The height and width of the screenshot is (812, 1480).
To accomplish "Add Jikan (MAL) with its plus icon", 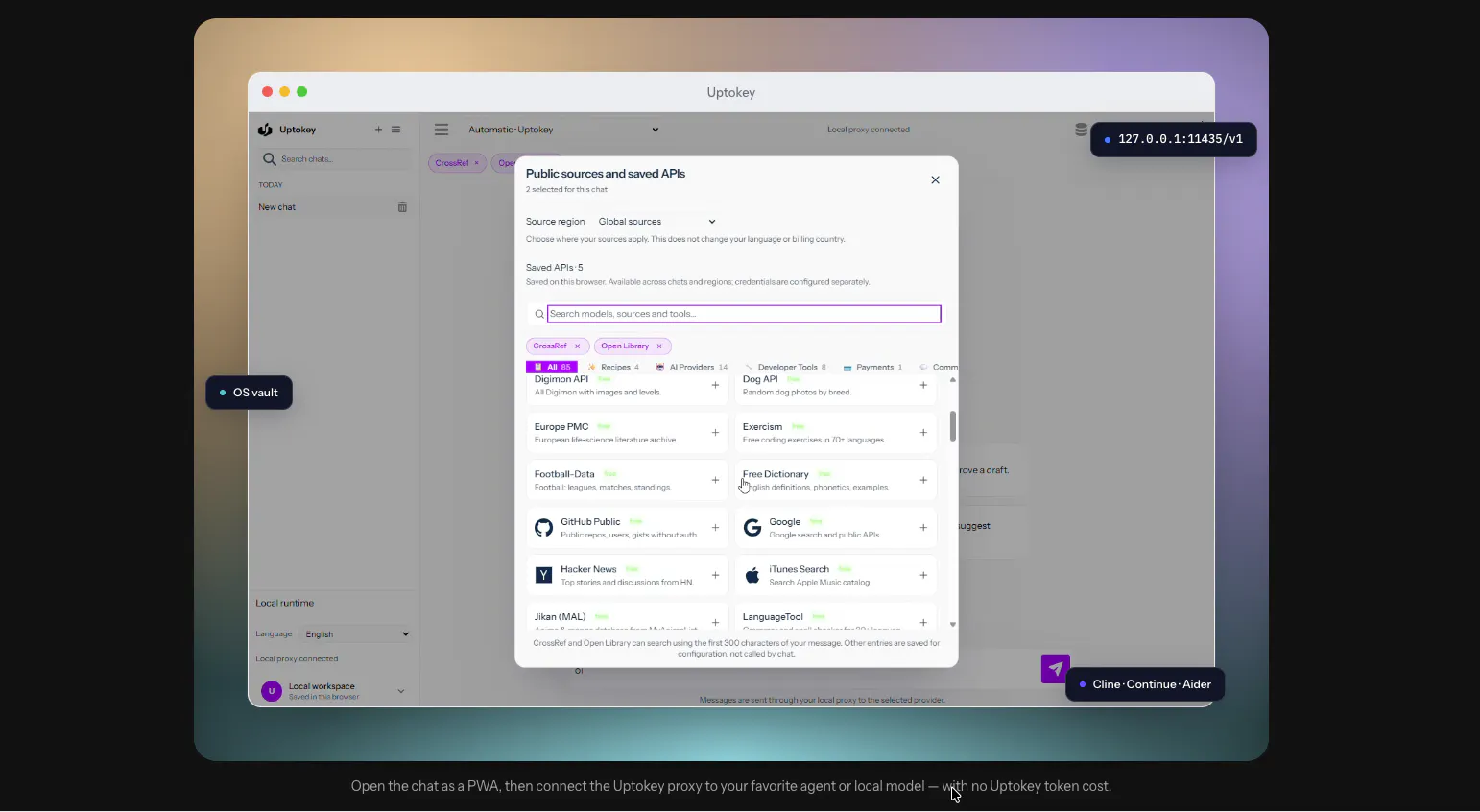I will (x=715, y=622).
